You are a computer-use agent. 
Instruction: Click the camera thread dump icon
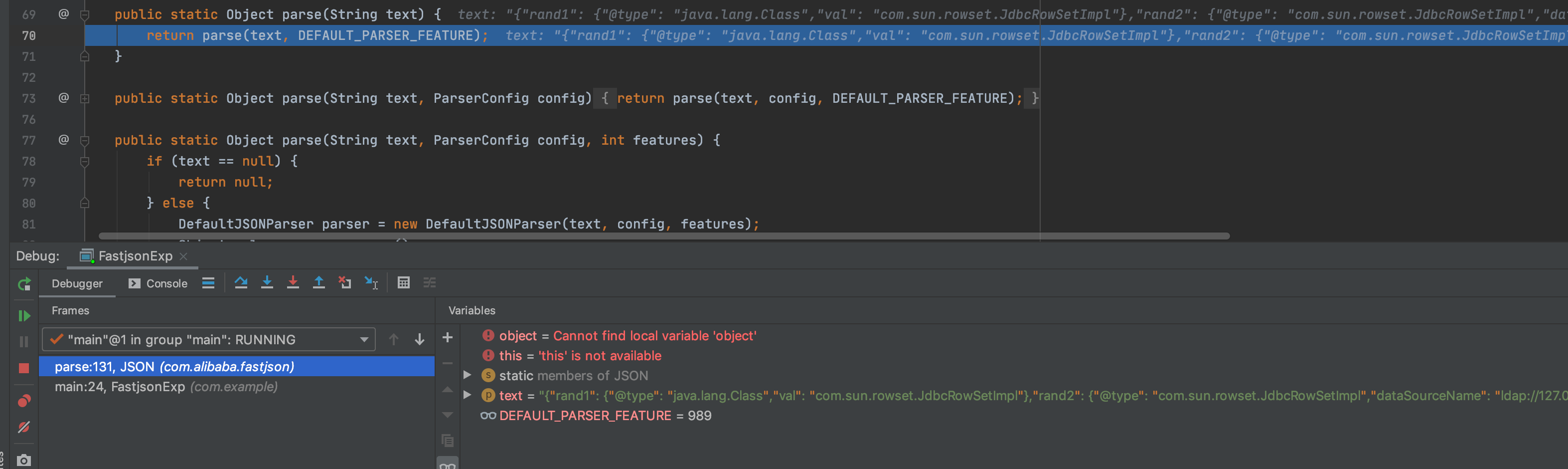click(24, 460)
